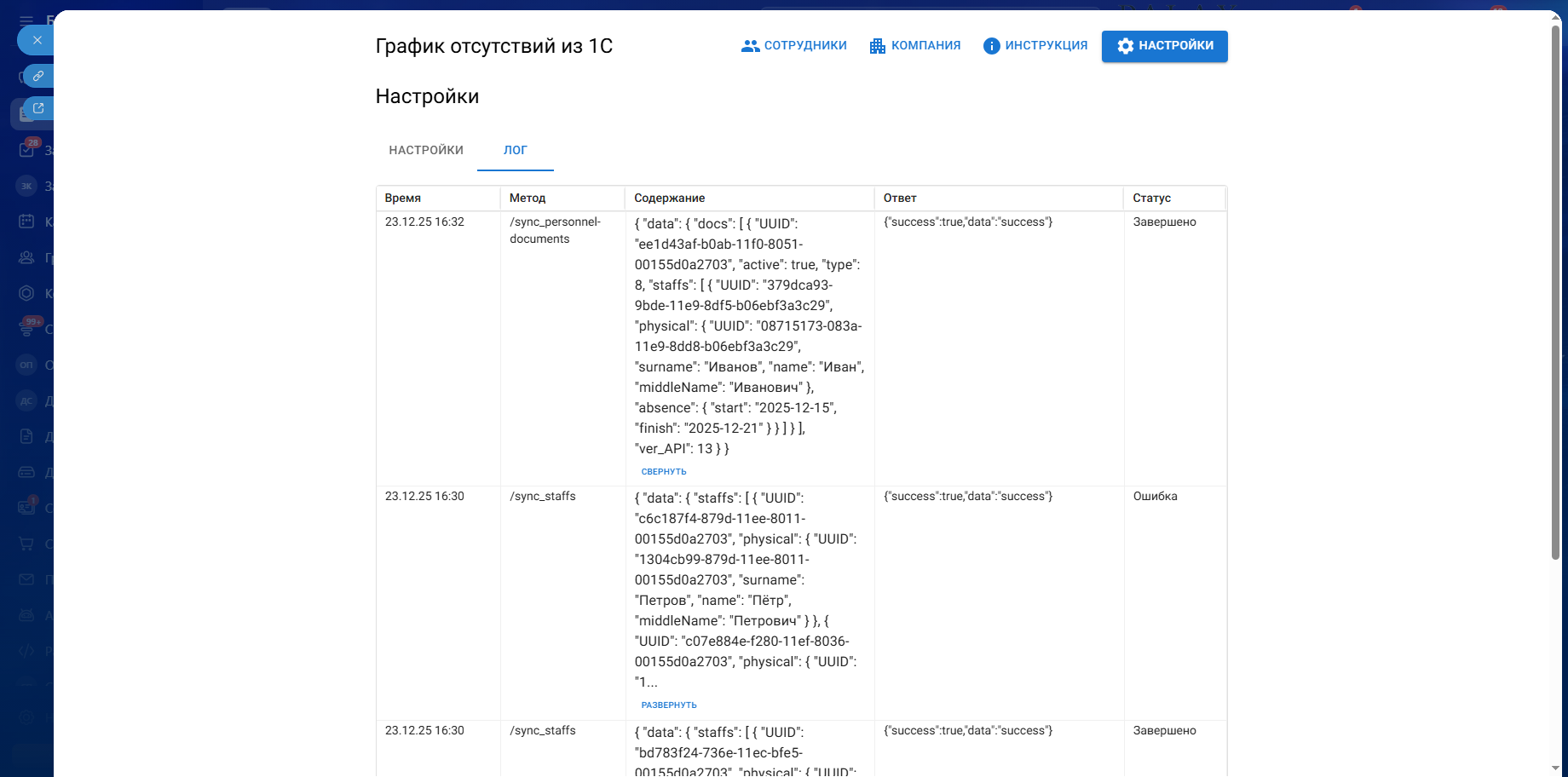Close the side panel with the X button
The image size is (1568, 777).
[x=37, y=40]
